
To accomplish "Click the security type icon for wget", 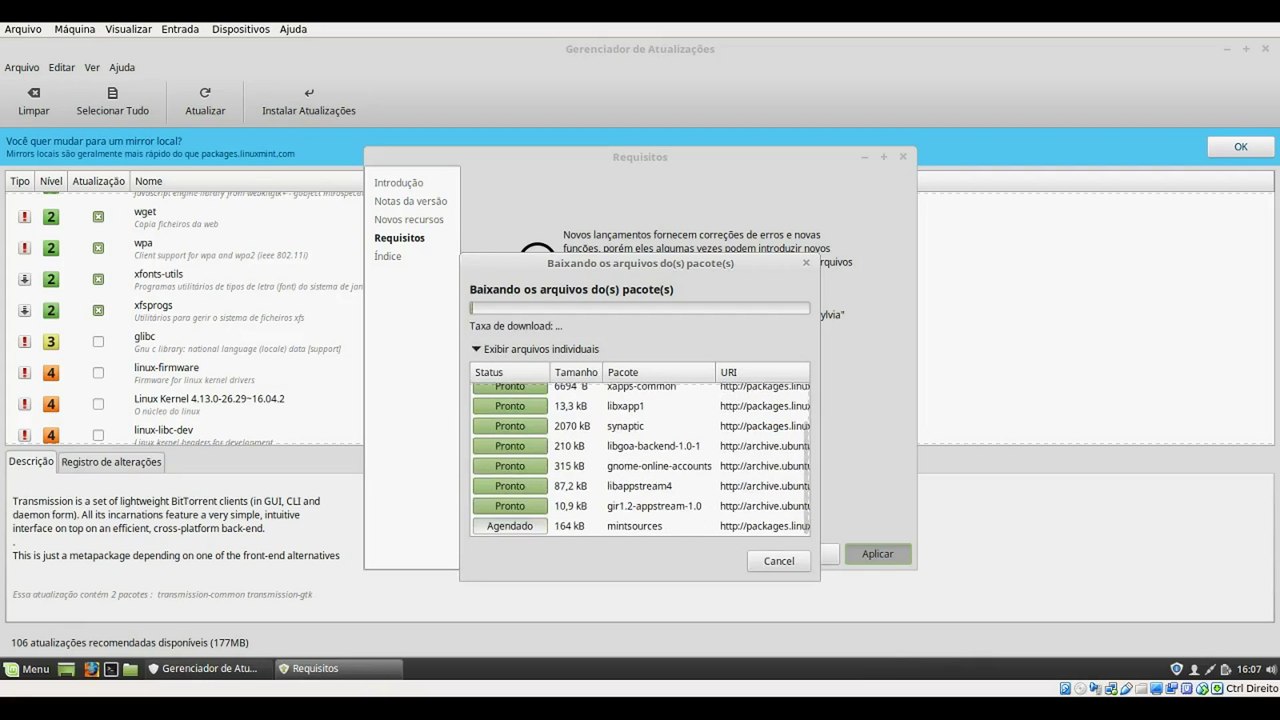I will pos(25,217).
